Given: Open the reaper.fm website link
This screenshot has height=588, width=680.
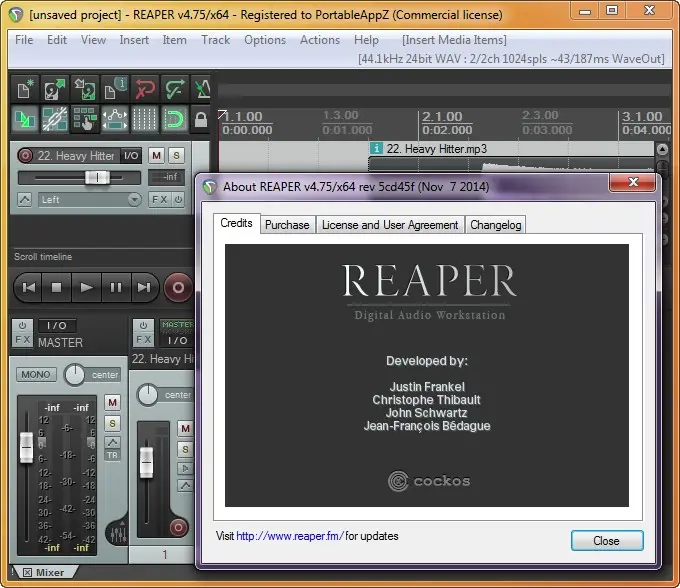Looking at the screenshot, I should (x=290, y=536).
